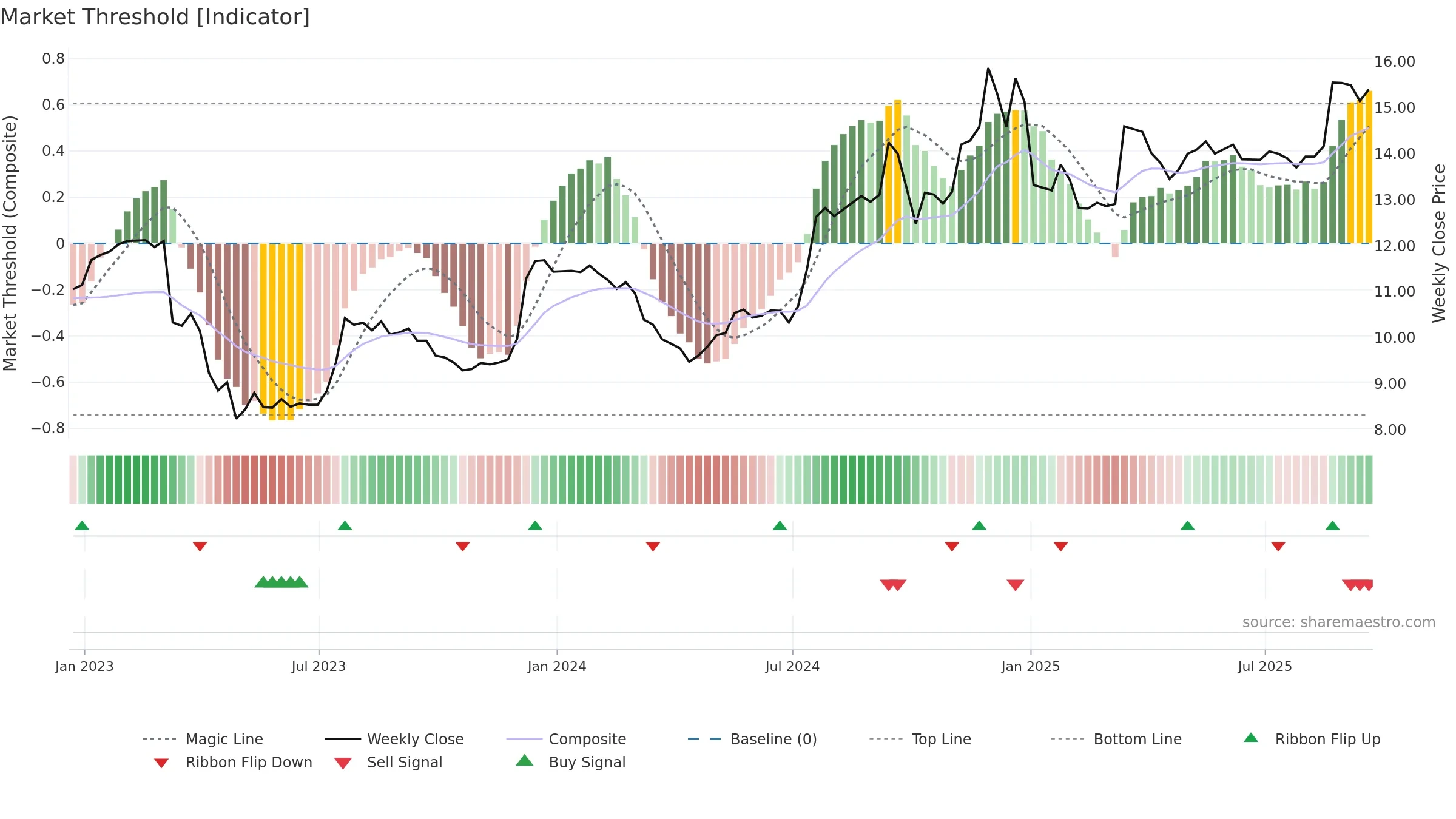The width and height of the screenshot is (1456, 819).
Task: Toggle the Top Line legend entry
Action: tap(920, 739)
